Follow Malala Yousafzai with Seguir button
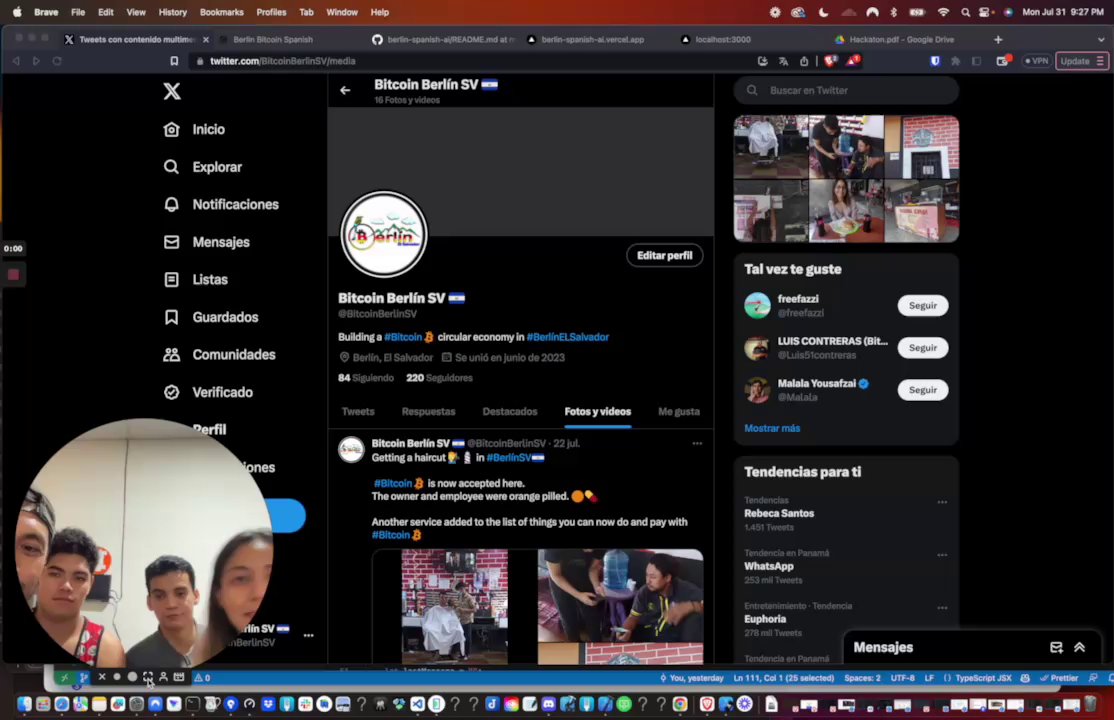Image resolution: width=1114 pixels, height=720 pixels. click(x=923, y=389)
